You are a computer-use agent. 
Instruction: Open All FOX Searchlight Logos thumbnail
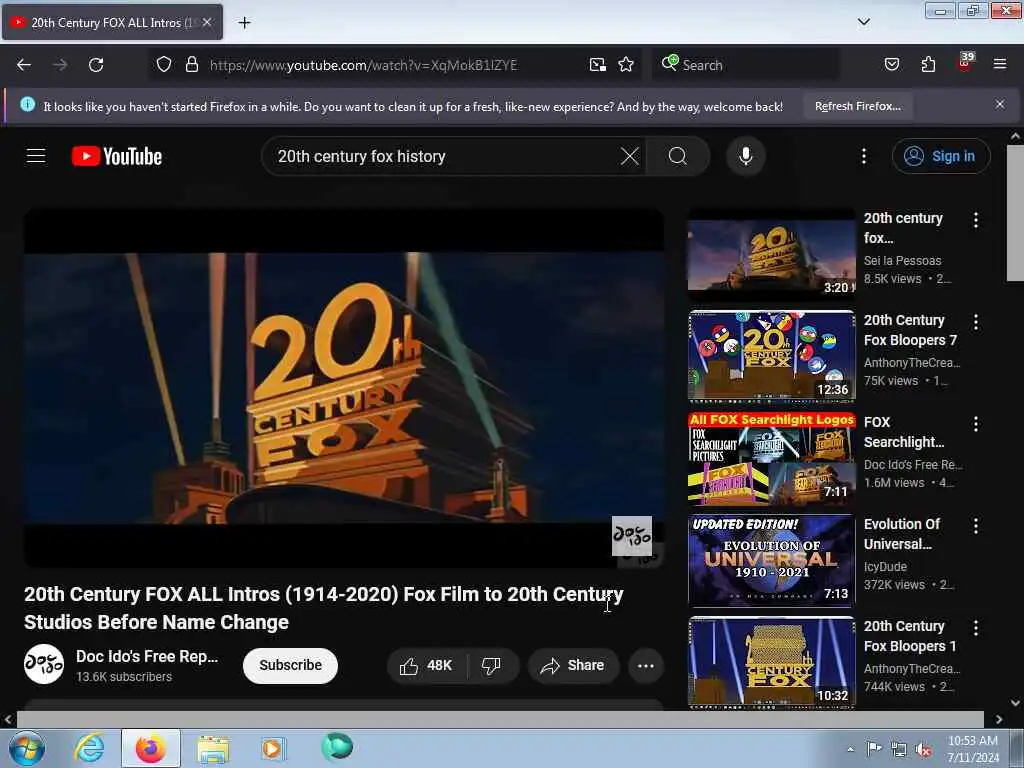click(771, 458)
